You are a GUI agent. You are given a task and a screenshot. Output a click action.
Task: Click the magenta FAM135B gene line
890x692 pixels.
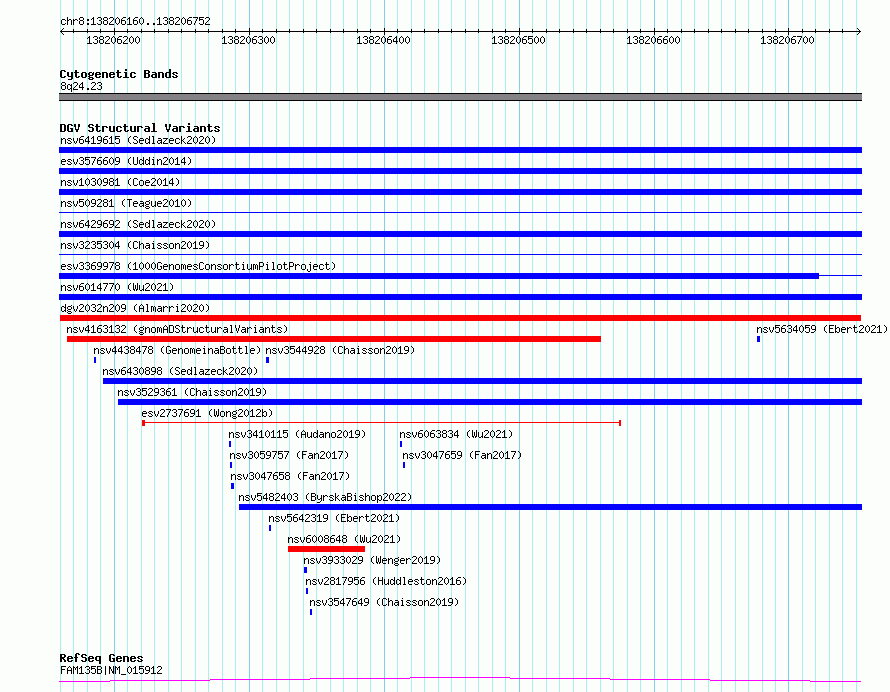point(460,680)
